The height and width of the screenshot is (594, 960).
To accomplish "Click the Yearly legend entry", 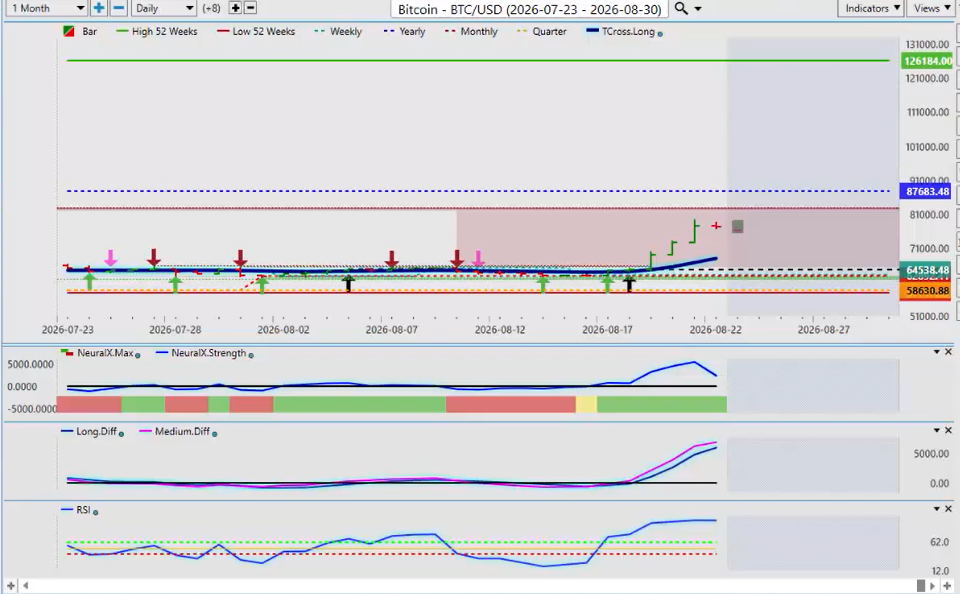I will point(404,31).
